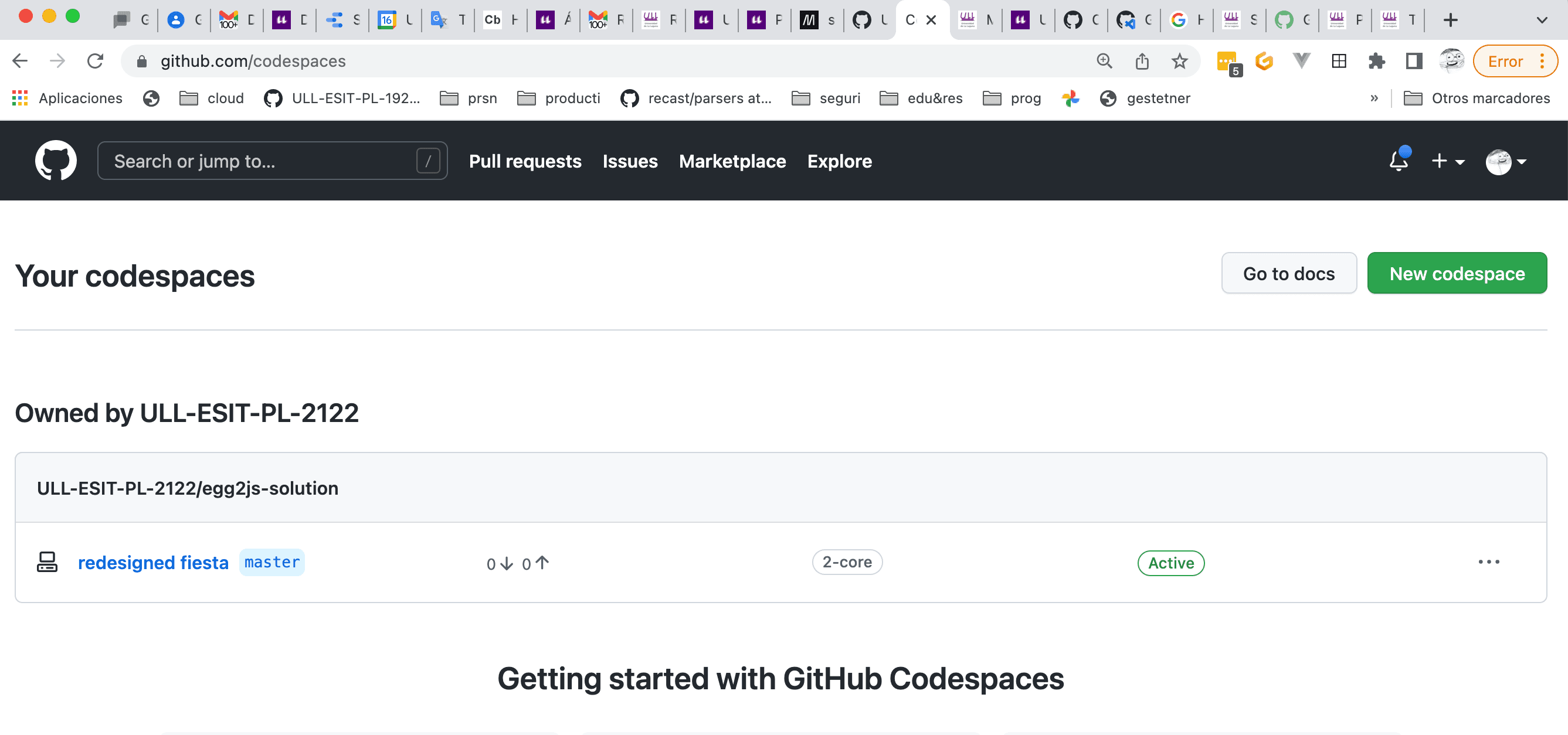Viewport: 1568px width, 735px height.
Task: Click the codespace computer icon
Action: (47, 562)
